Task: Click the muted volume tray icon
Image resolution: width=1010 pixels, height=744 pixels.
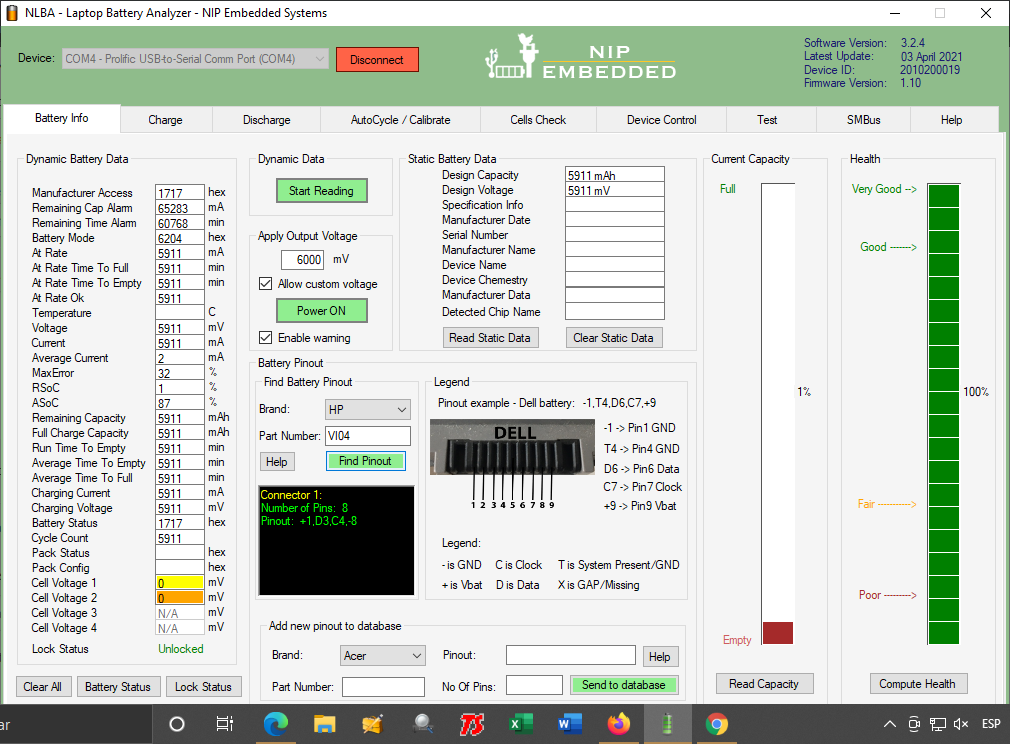Action: pos(960,724)
